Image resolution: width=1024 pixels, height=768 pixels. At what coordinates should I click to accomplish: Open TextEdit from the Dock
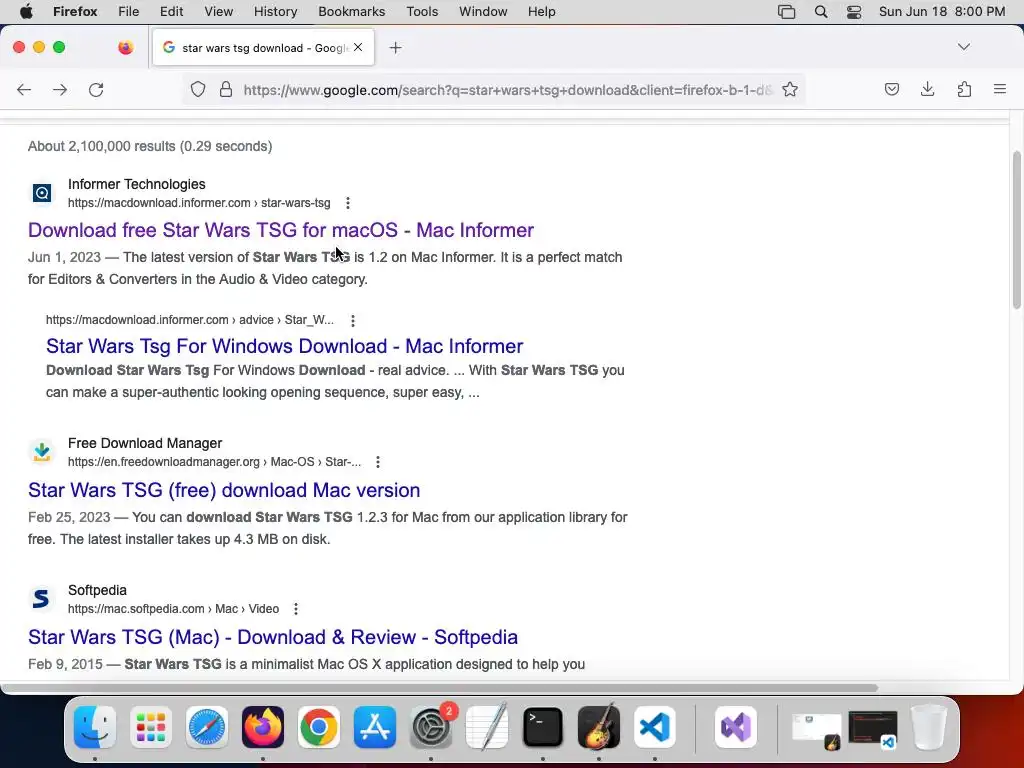[487, 727]
